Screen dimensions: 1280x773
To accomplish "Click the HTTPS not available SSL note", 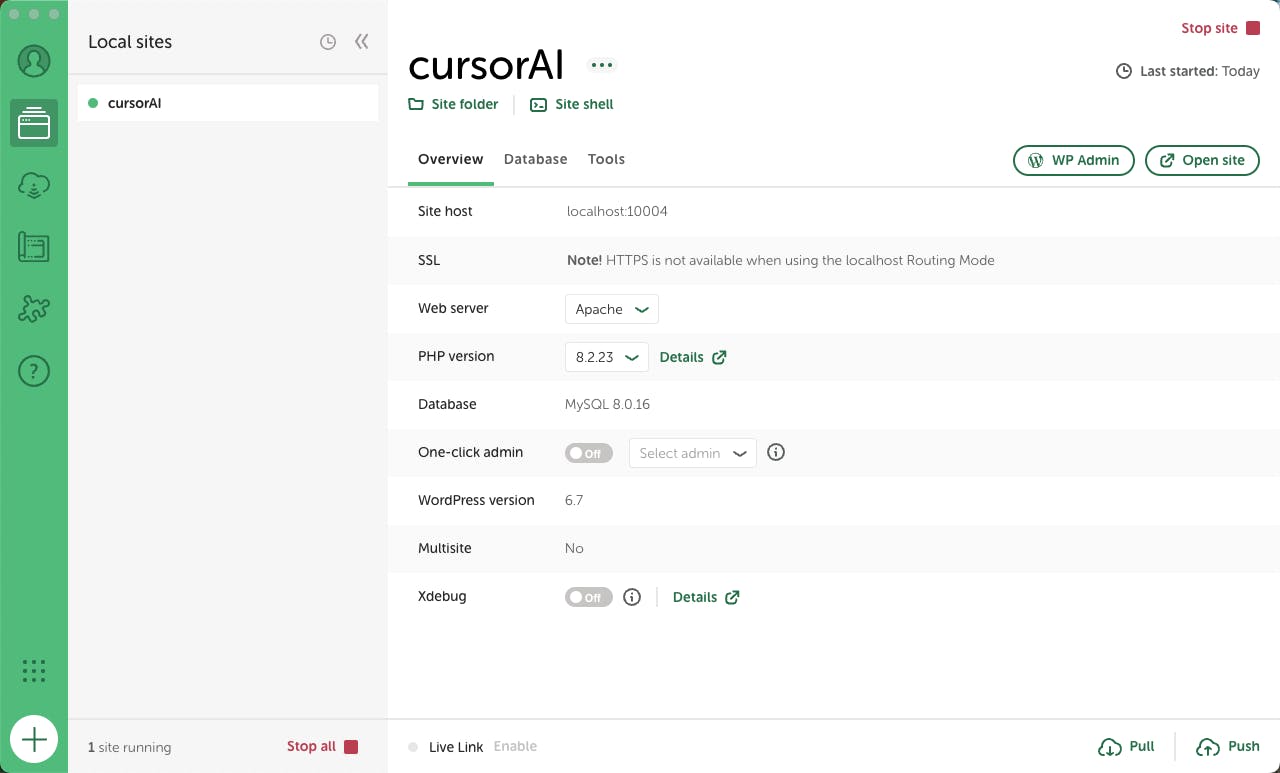I will (x=781, y=260).
